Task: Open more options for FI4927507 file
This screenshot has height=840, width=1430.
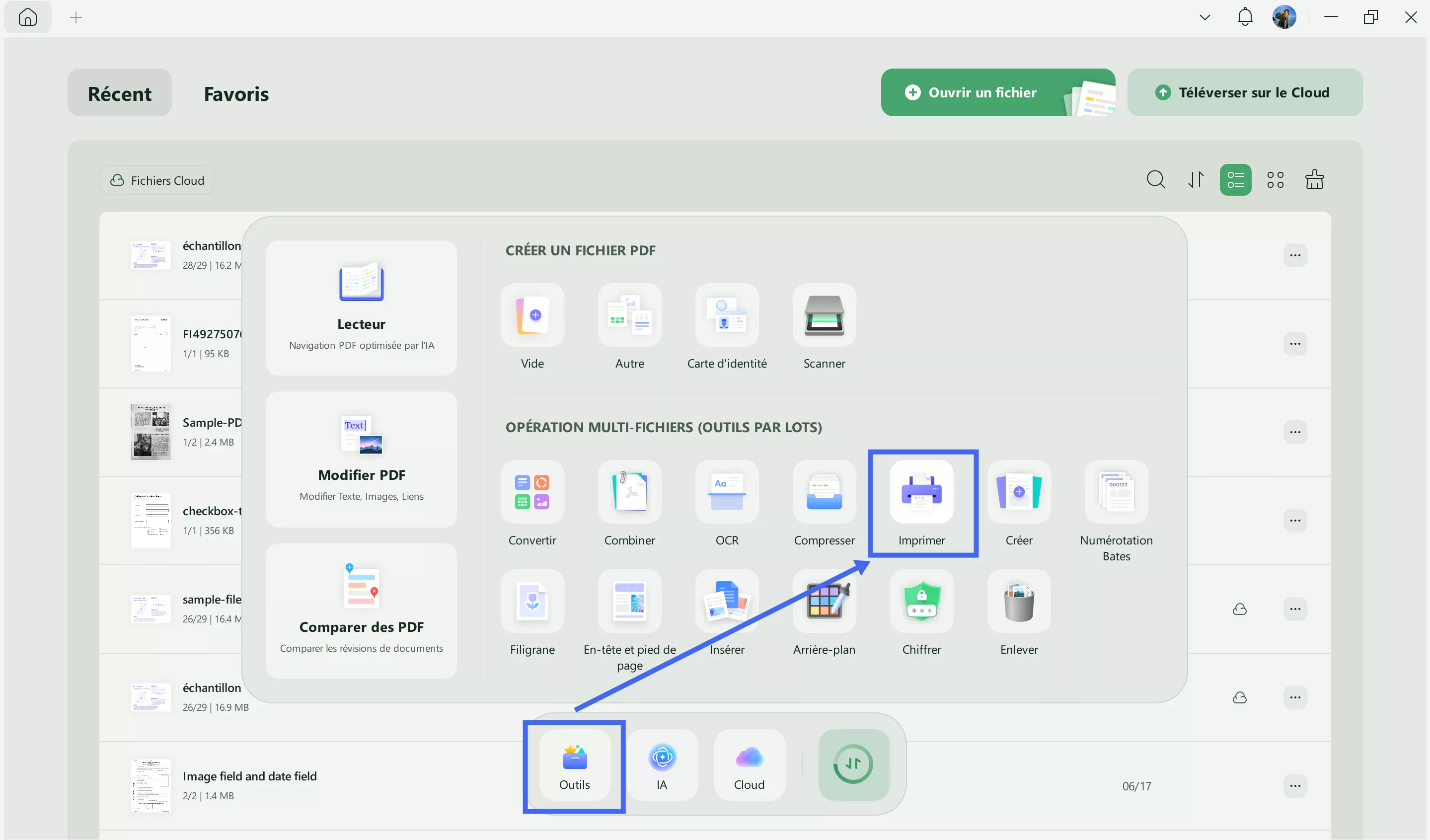Action: (1295, 344)
